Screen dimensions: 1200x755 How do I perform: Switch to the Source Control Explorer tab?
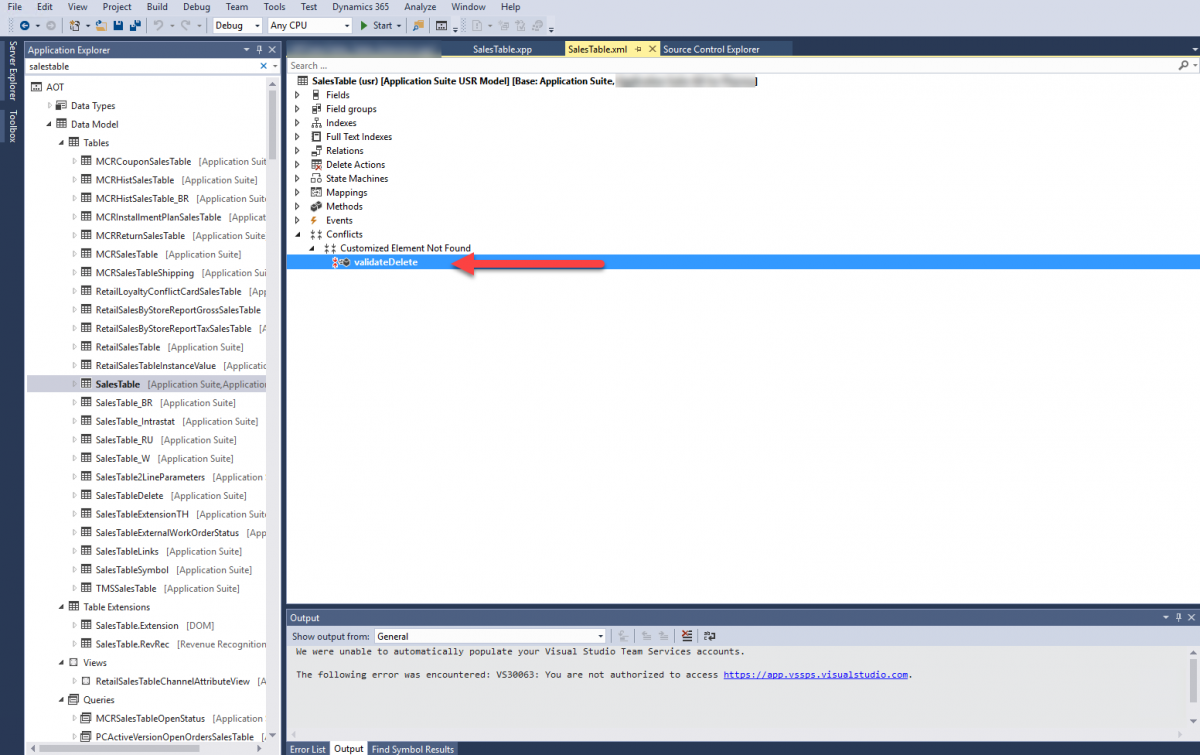point(711,49)
